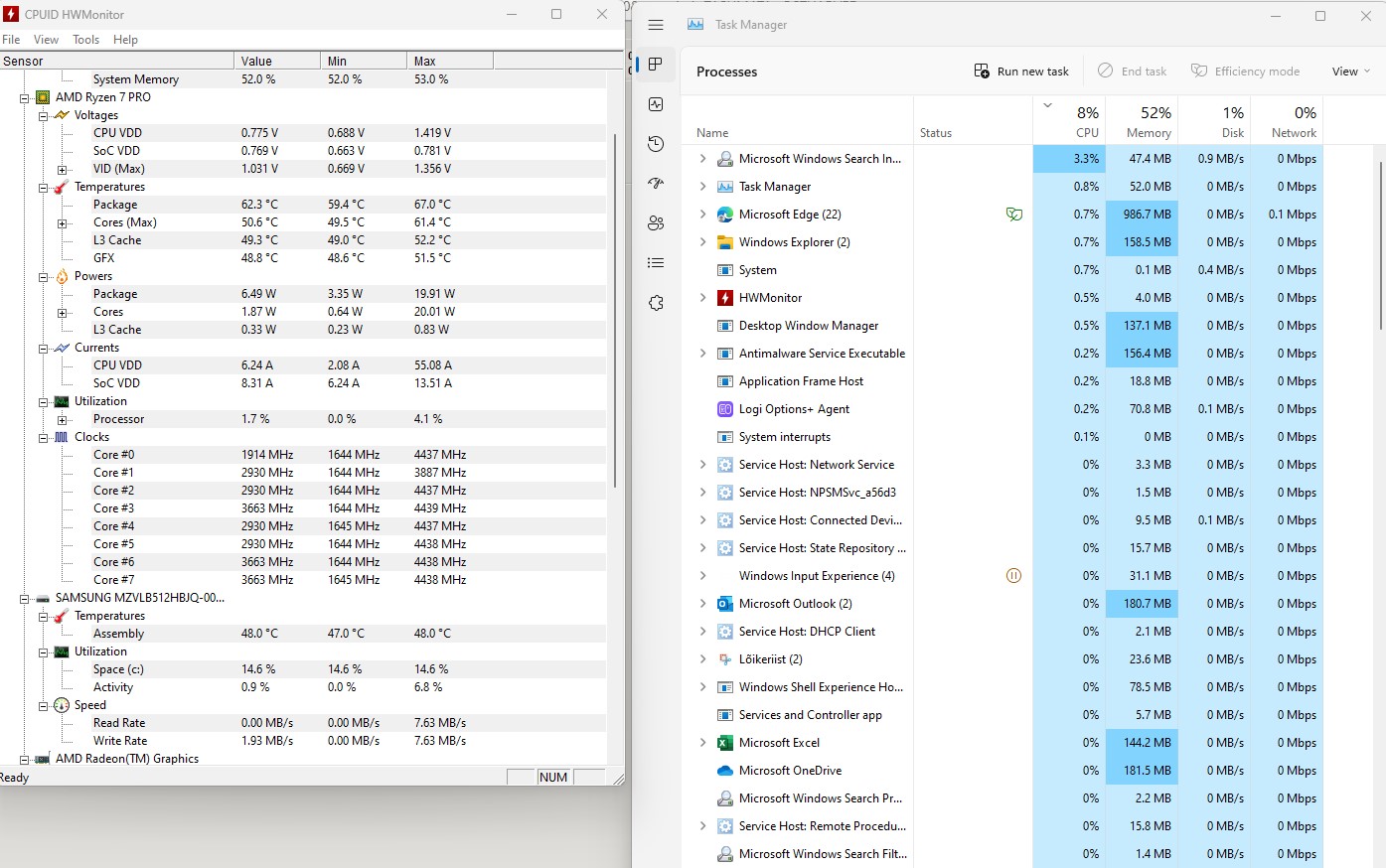The width and height of the screenshot is (1386, 868).
Task: Click Logi Options+ Agent icon
Action: pyautogui.click(x=725, y=409)
